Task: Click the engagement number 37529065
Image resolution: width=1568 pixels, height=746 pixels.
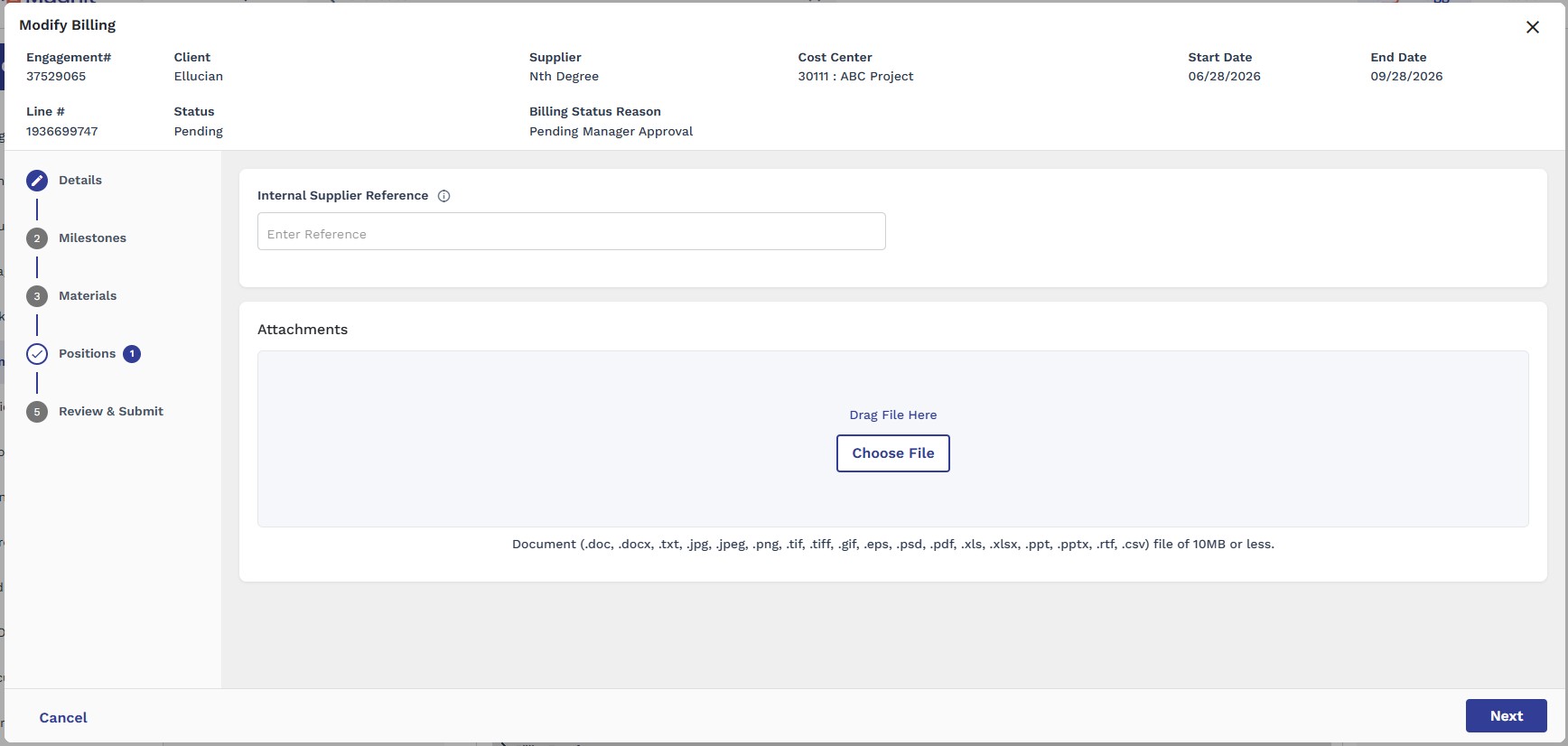Action: [x=56, y=77]
